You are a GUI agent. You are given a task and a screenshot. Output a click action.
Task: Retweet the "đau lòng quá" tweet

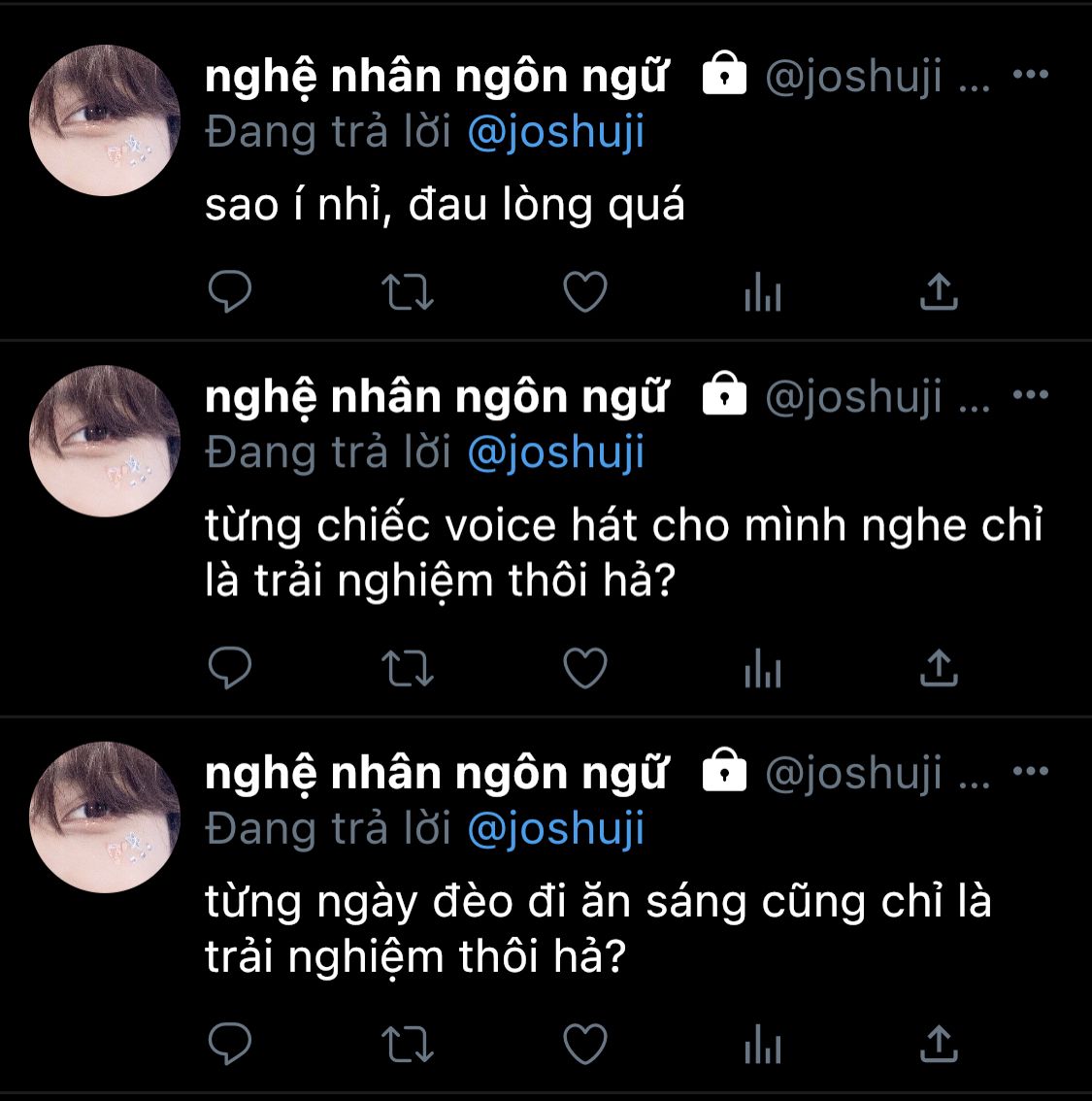click(407, 292)
